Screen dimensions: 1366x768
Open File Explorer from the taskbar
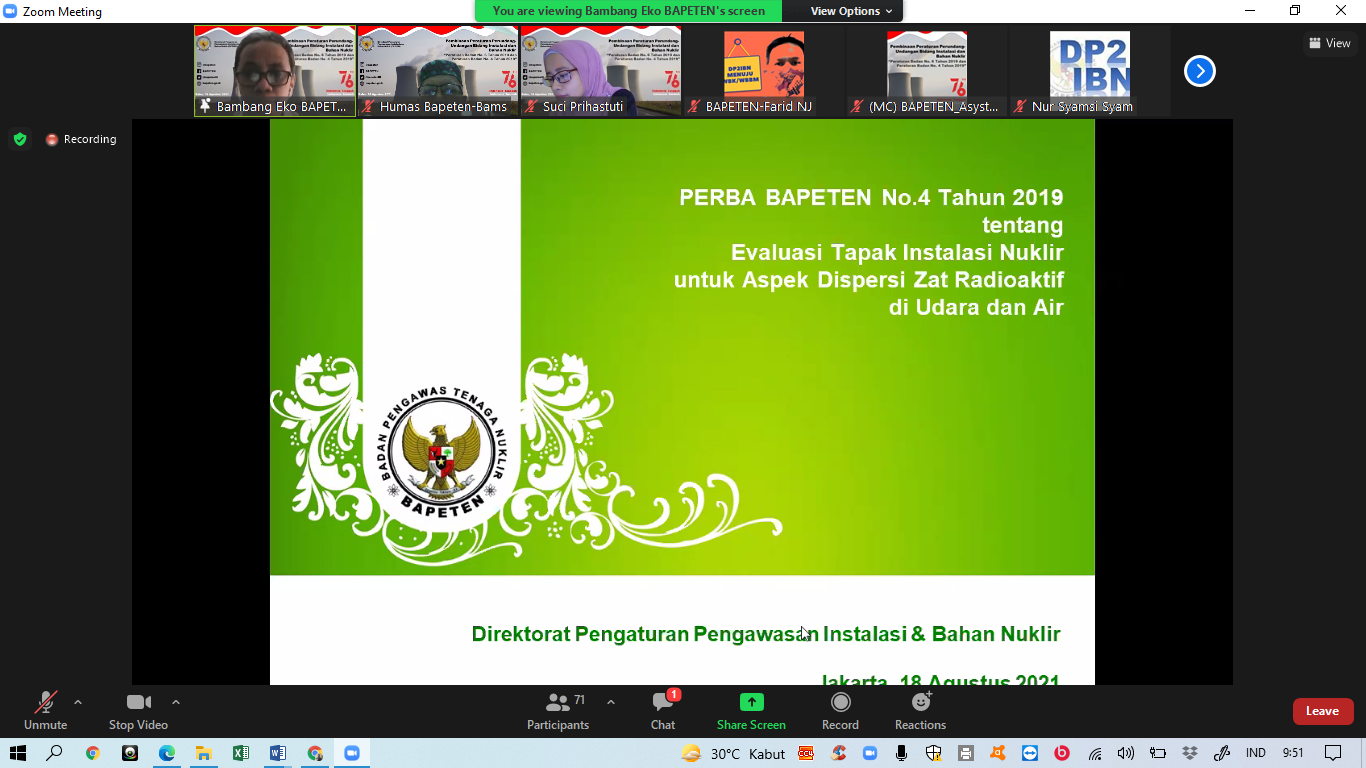[x=204, y=753]
